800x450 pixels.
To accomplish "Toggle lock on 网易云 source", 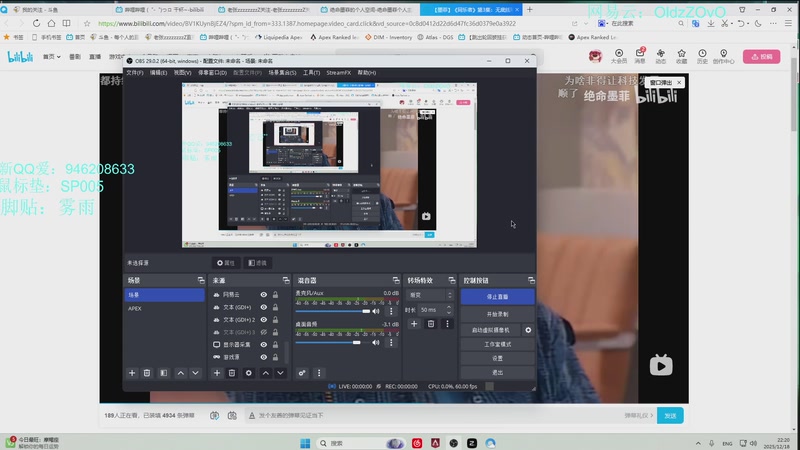I will point(276,295).
